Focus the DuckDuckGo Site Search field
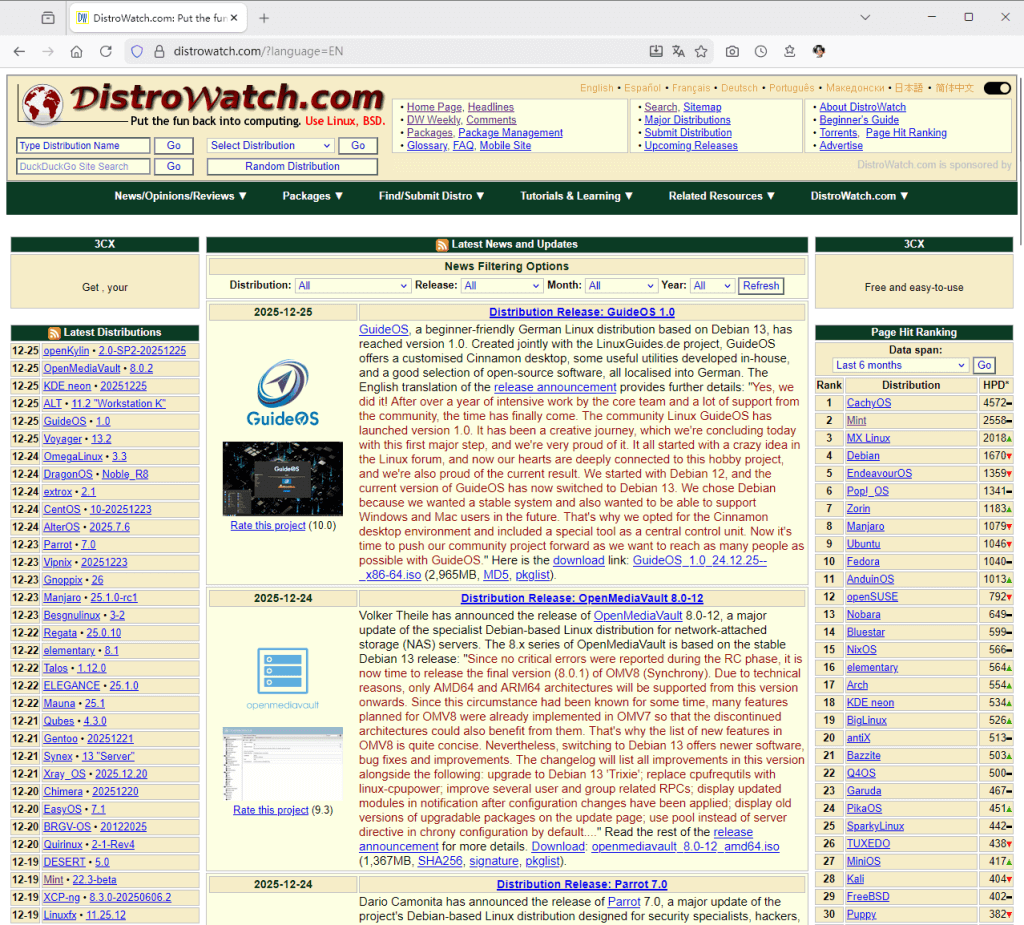 coord(83,167)
